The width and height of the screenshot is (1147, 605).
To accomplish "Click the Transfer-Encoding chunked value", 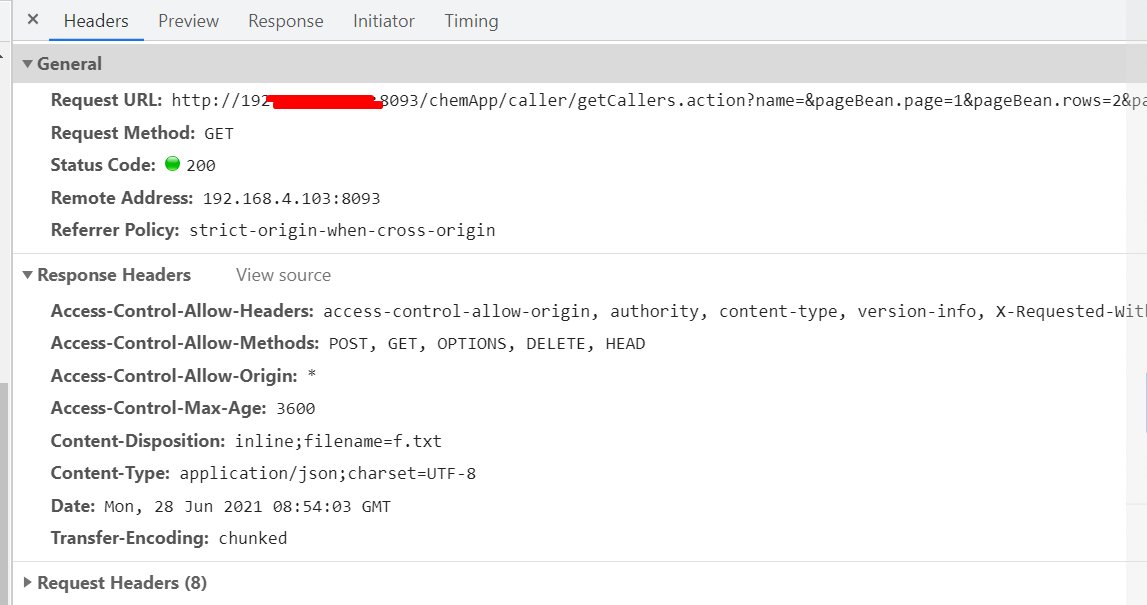I will tap(252, 538).
